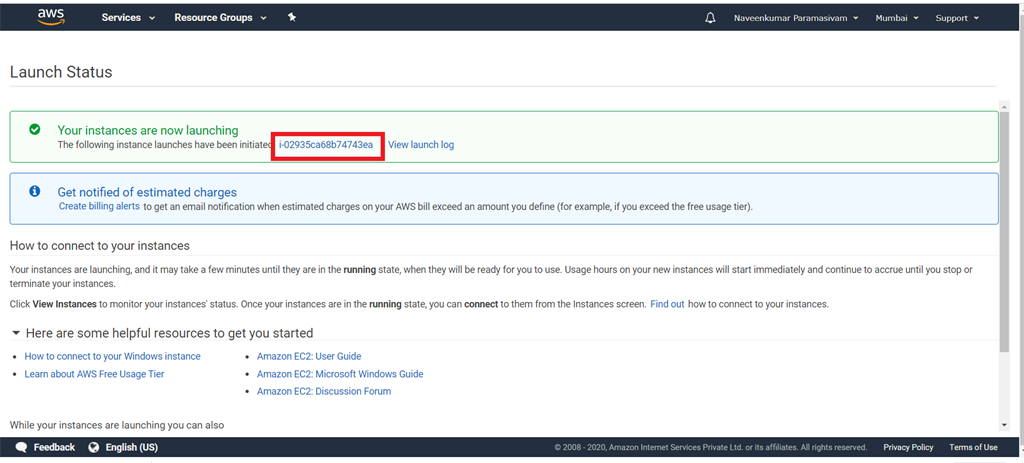The image size is (1024, 463).
Task: Open Amazon EC2: Discussion Forum link
Action: tap(324, 392)
